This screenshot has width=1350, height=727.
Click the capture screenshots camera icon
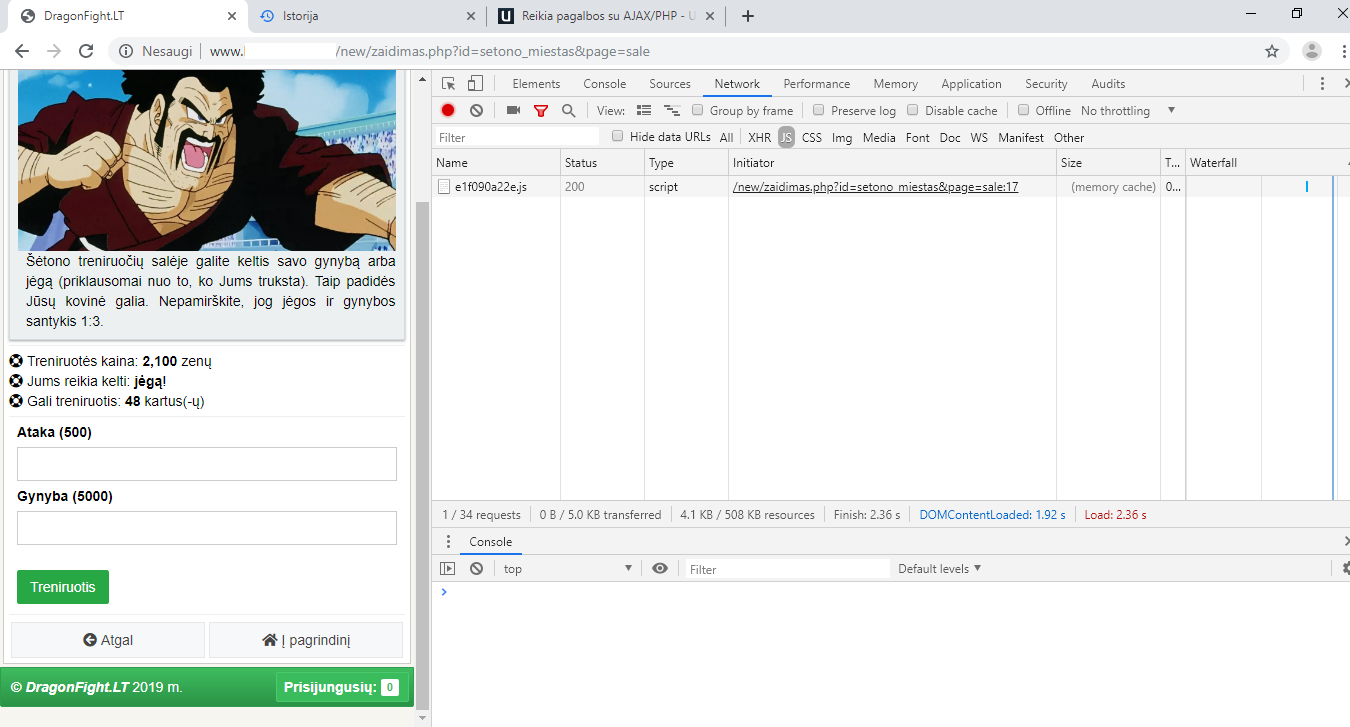click(x=513, y=111)
